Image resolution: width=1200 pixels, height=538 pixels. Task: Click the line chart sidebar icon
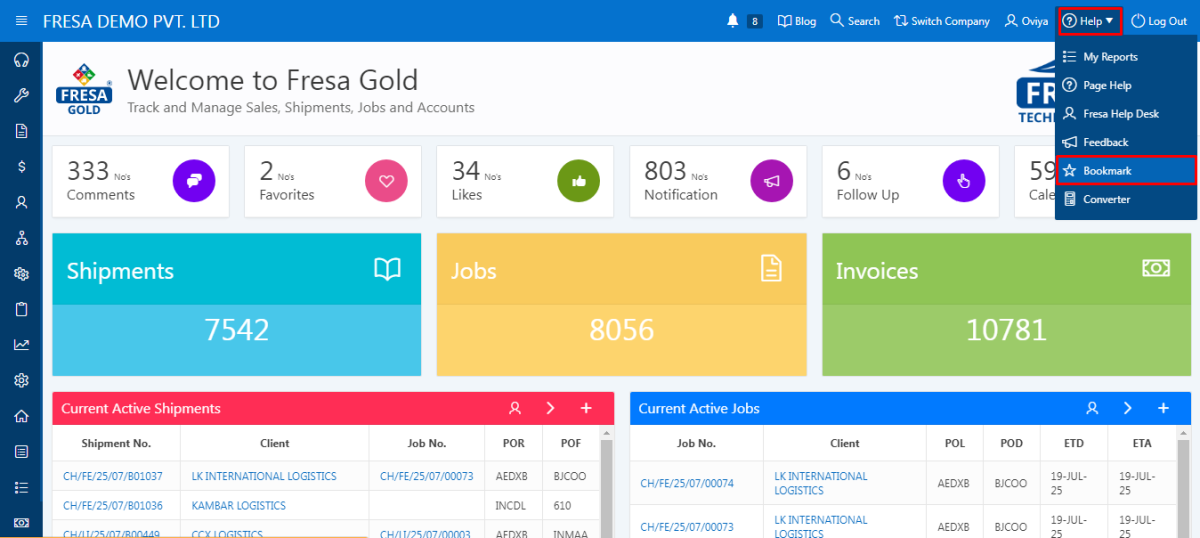point(21,345)
